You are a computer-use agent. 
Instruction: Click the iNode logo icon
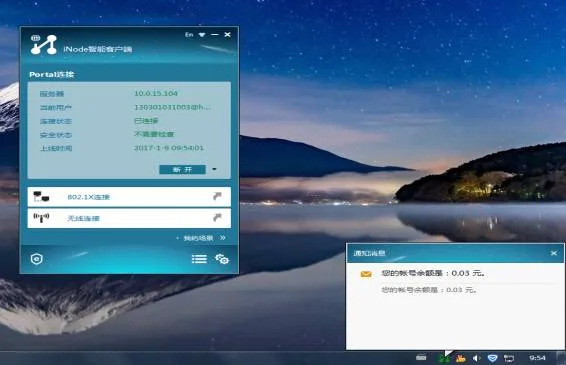44,45
